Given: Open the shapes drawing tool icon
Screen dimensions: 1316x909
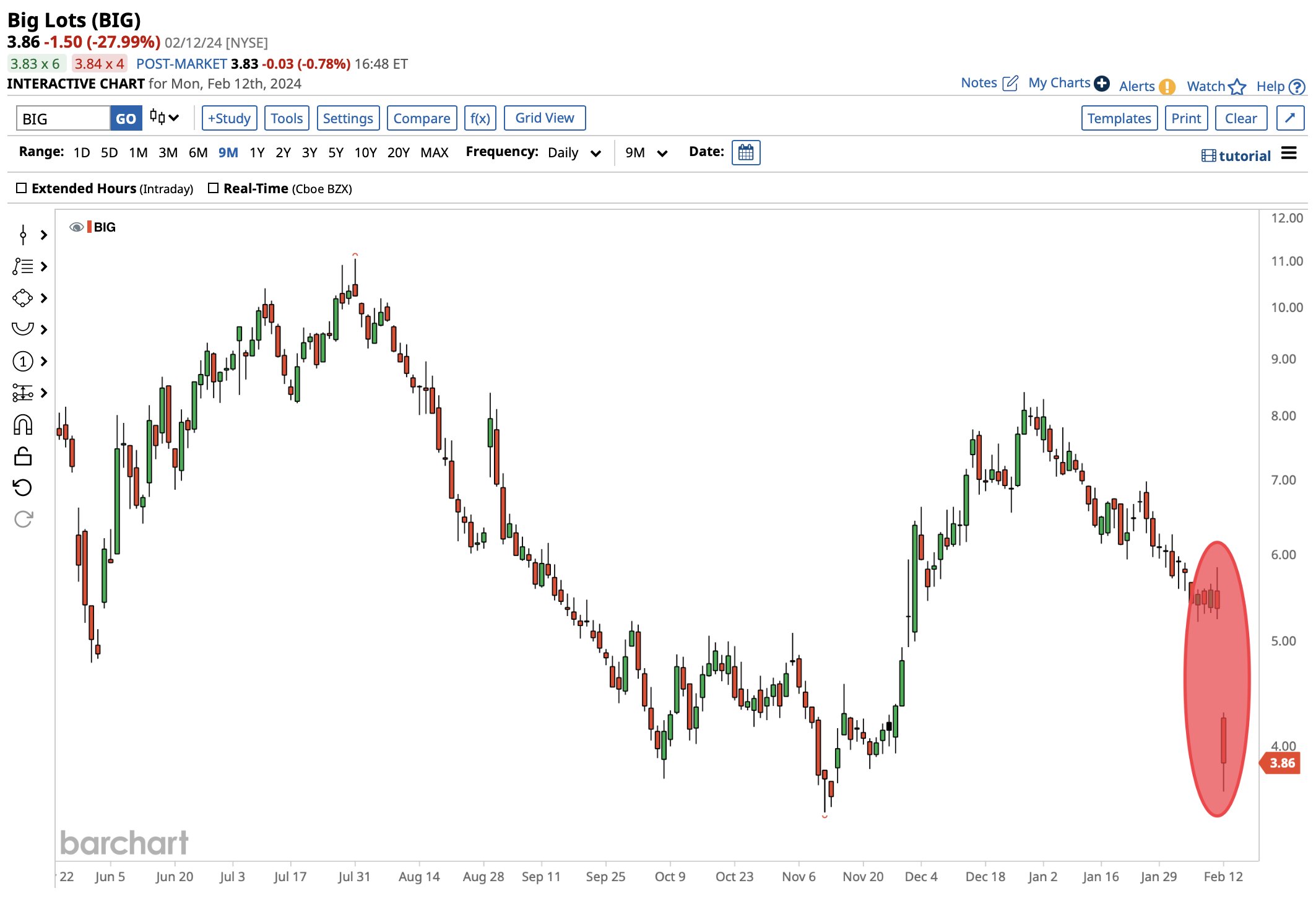Looking at the screenshot, I should pyautogui.click(x=23, y=298).
